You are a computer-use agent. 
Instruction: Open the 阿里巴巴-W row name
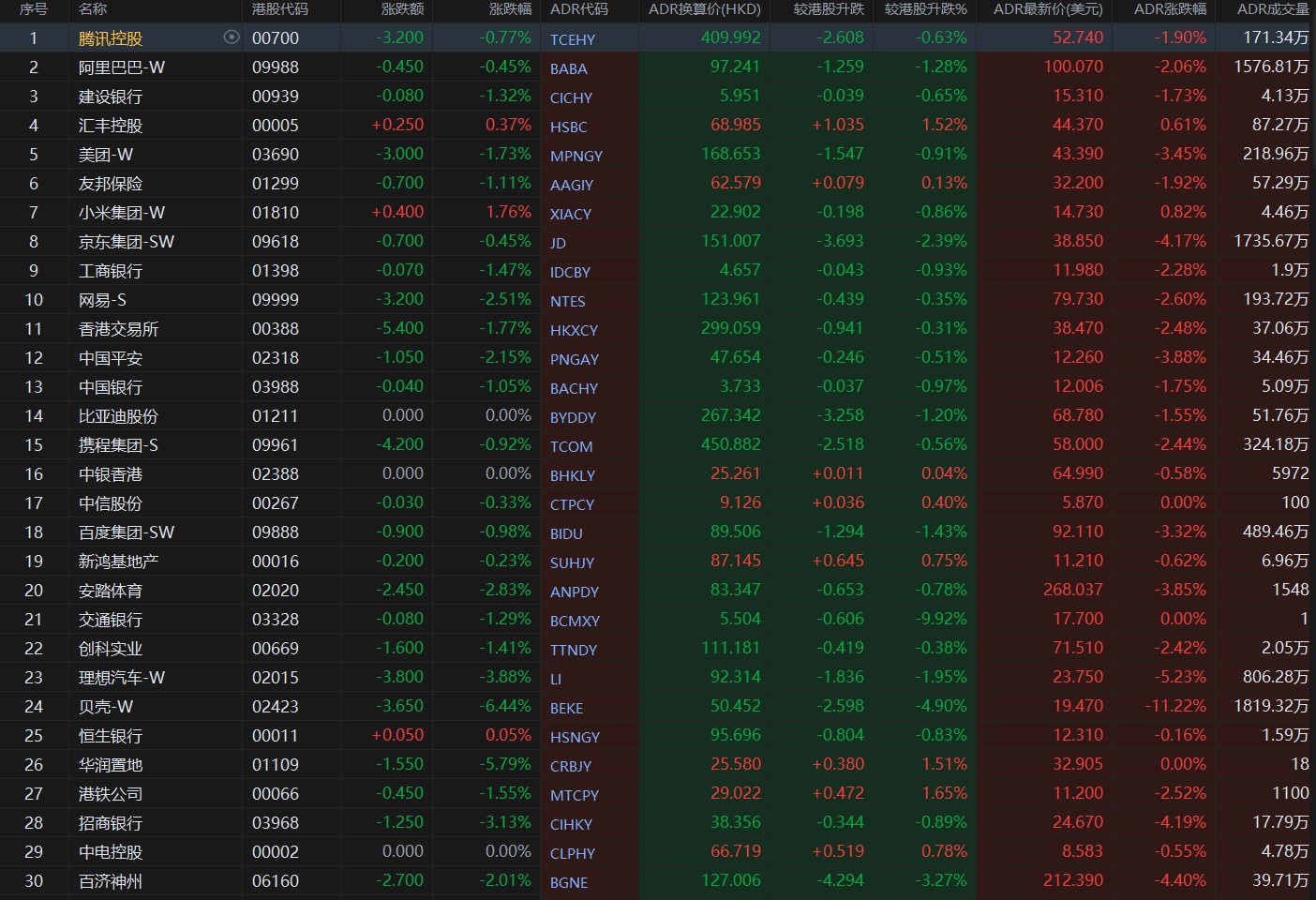click(122, 67)
